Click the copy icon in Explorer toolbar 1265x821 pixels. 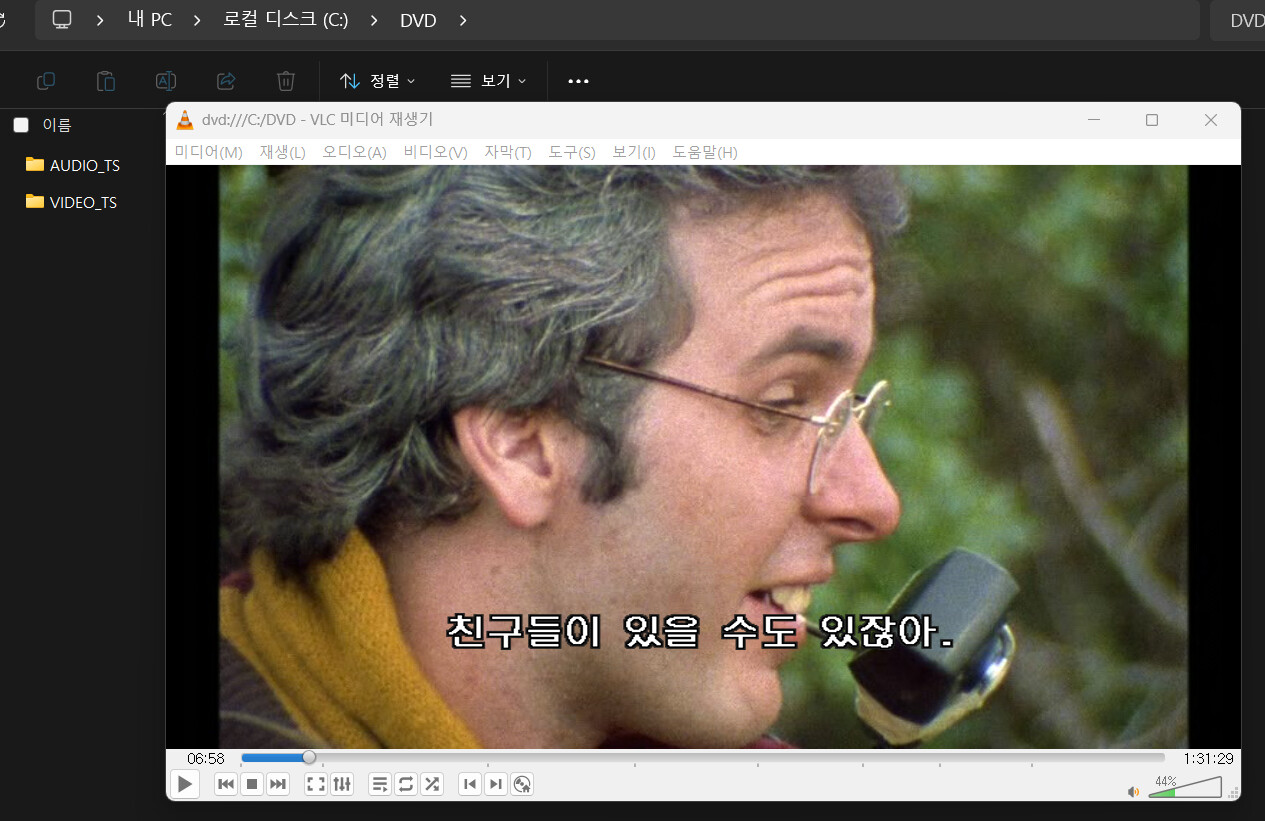[46, 81]
